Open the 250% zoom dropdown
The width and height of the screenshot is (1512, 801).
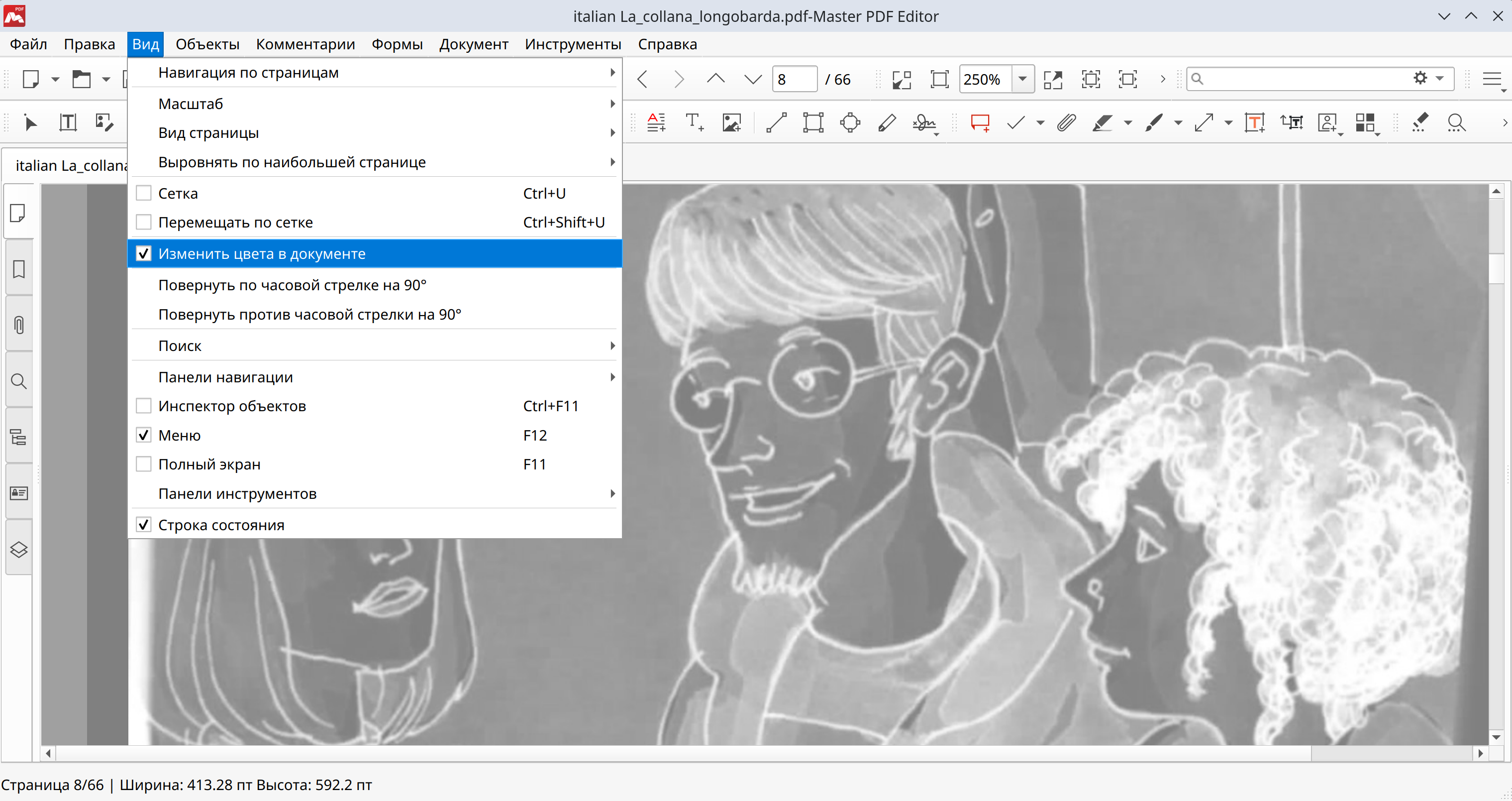(x=1022, y=79)
